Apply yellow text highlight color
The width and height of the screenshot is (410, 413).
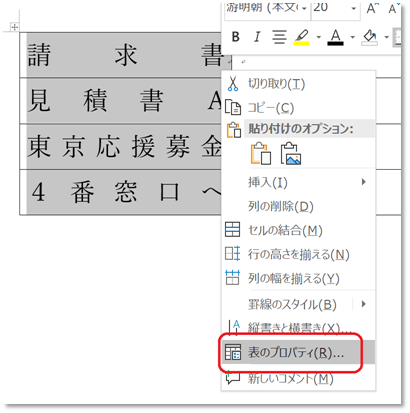(x=302, y=37)
